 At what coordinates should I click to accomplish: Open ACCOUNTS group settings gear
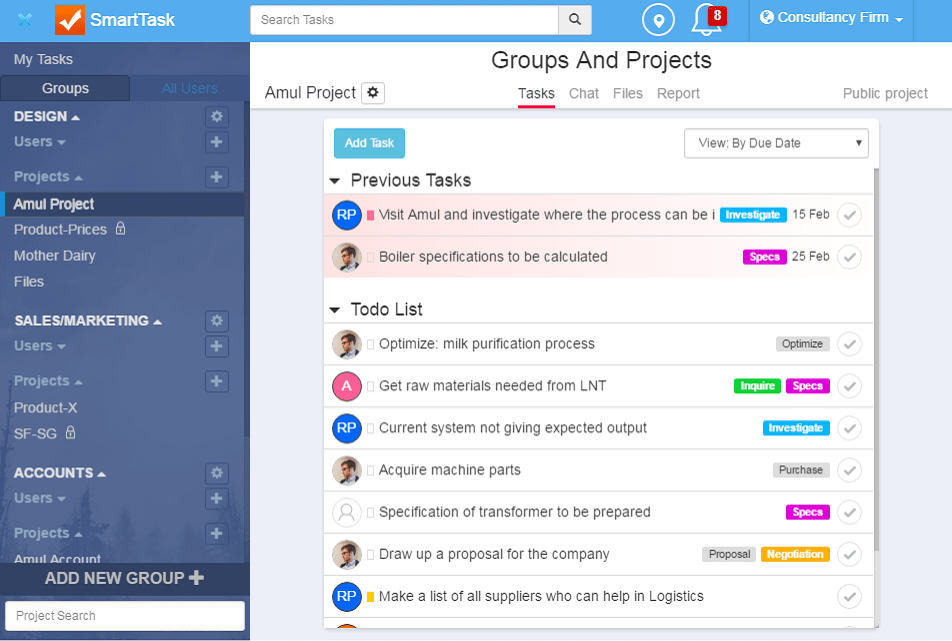coord(217,473)
